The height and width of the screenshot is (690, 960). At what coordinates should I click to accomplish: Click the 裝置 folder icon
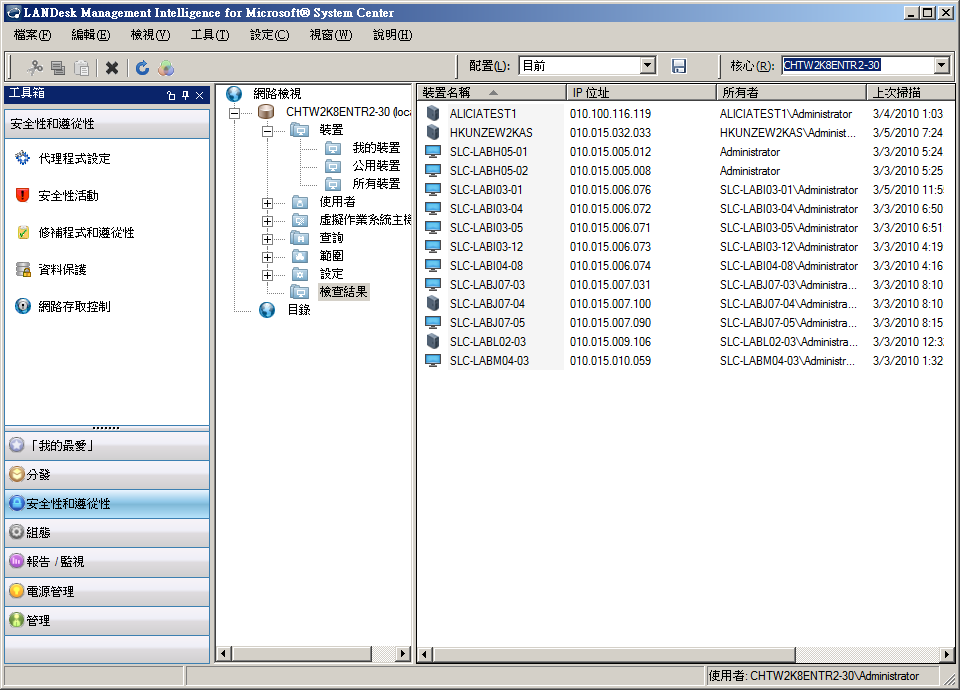pyautogui.click(x=299, y=130)
